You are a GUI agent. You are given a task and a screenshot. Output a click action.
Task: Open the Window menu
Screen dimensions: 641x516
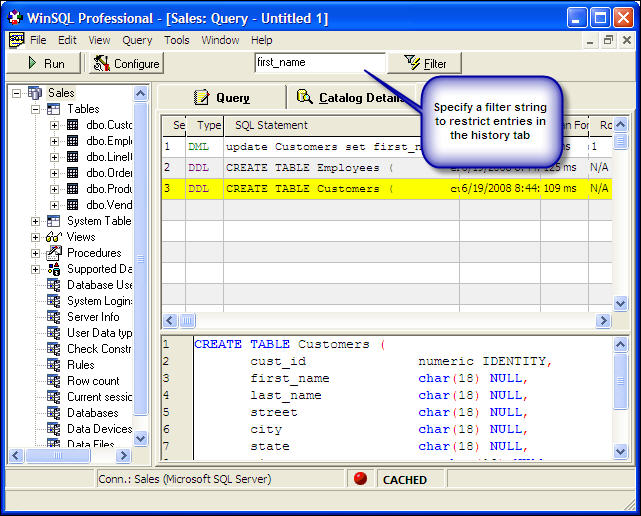click(x=220, y=40)
